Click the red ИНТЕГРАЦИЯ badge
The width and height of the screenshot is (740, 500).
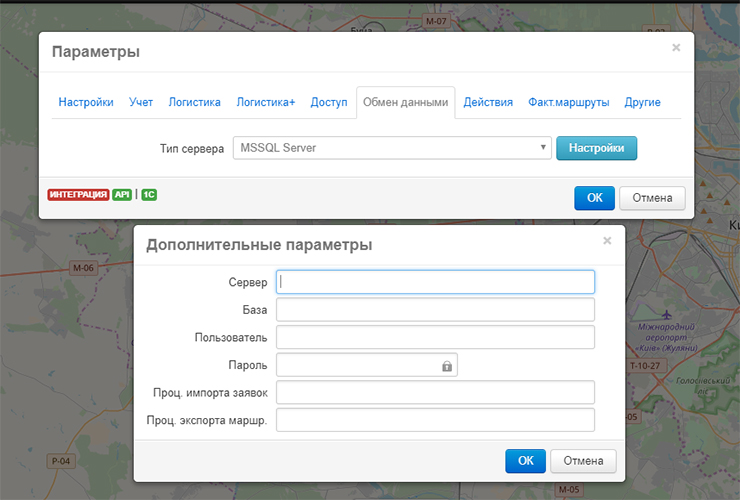click(x=78, y=195)
